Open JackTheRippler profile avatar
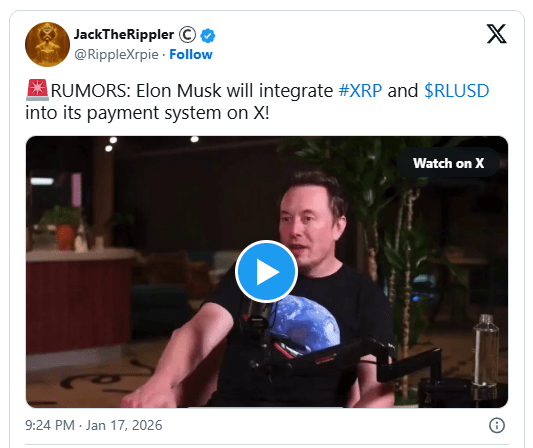 47,44
